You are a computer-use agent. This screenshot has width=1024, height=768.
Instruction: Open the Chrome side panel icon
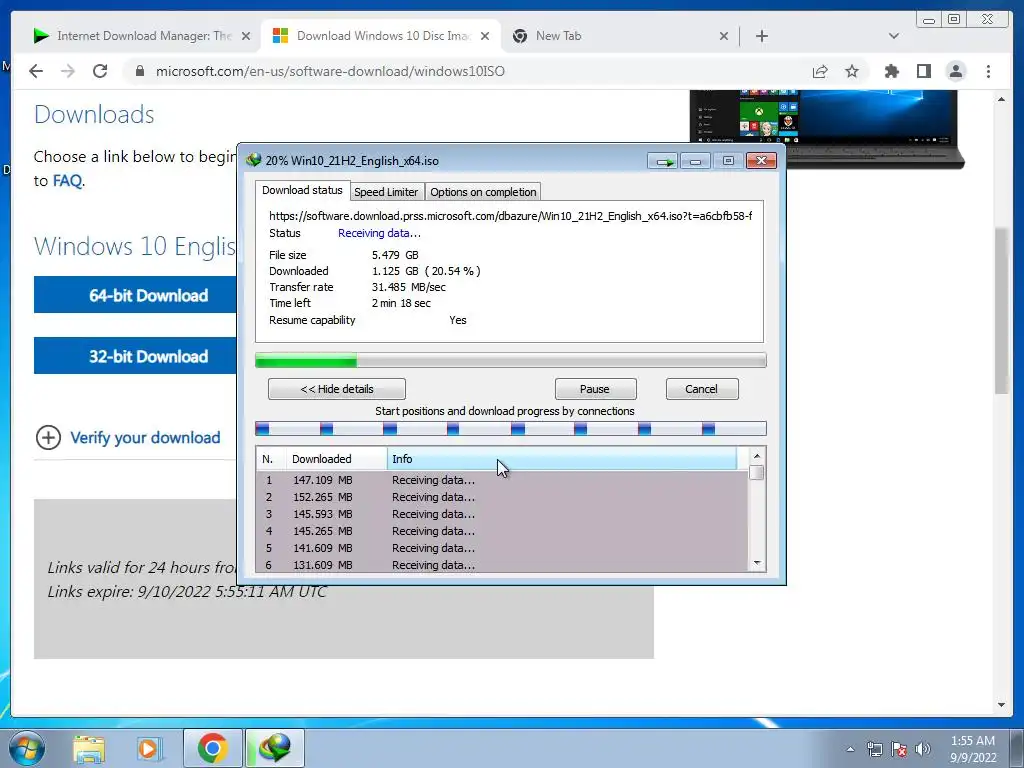pyautogui.click(x=923, y=71)
